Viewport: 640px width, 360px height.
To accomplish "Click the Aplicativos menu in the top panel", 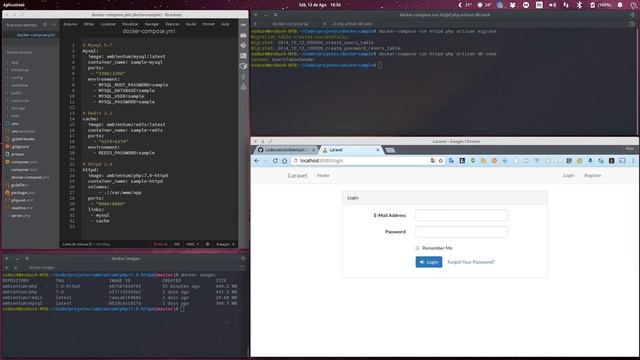I will click(x=14, y=5).
